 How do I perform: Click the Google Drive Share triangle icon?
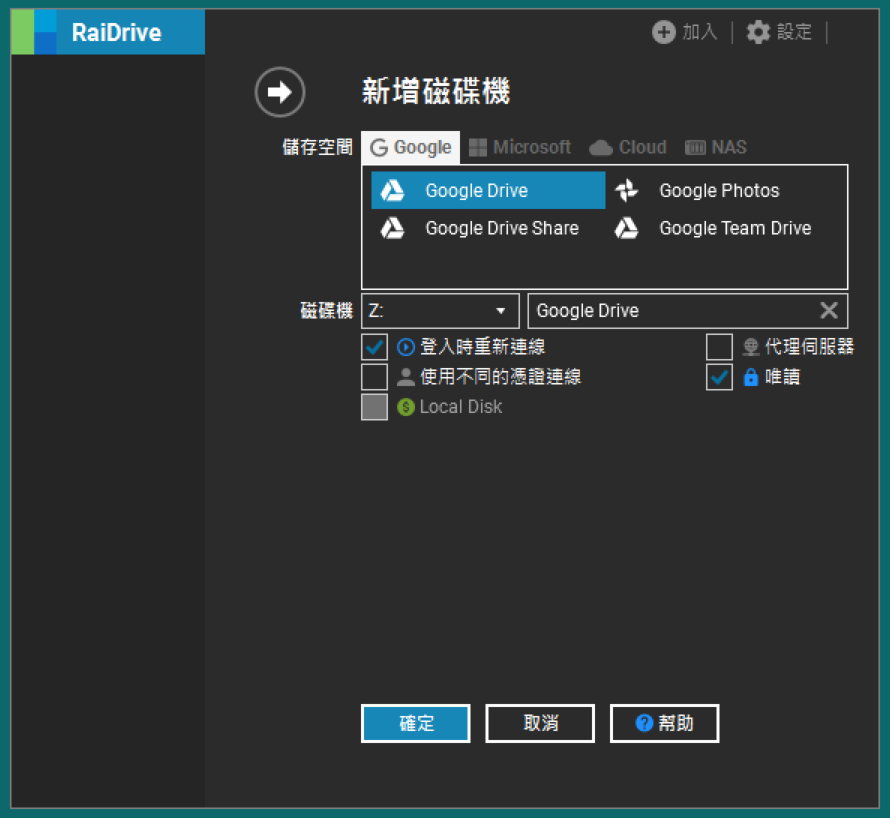(392, 228)
